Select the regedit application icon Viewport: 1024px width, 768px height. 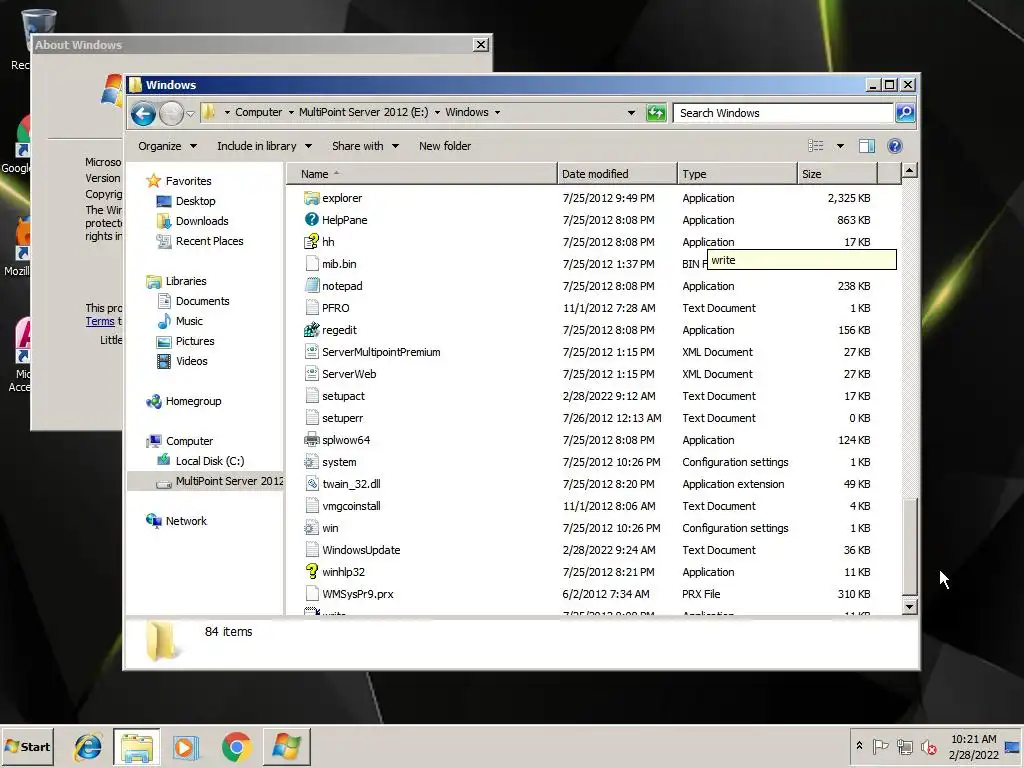(x=312, y=330)
